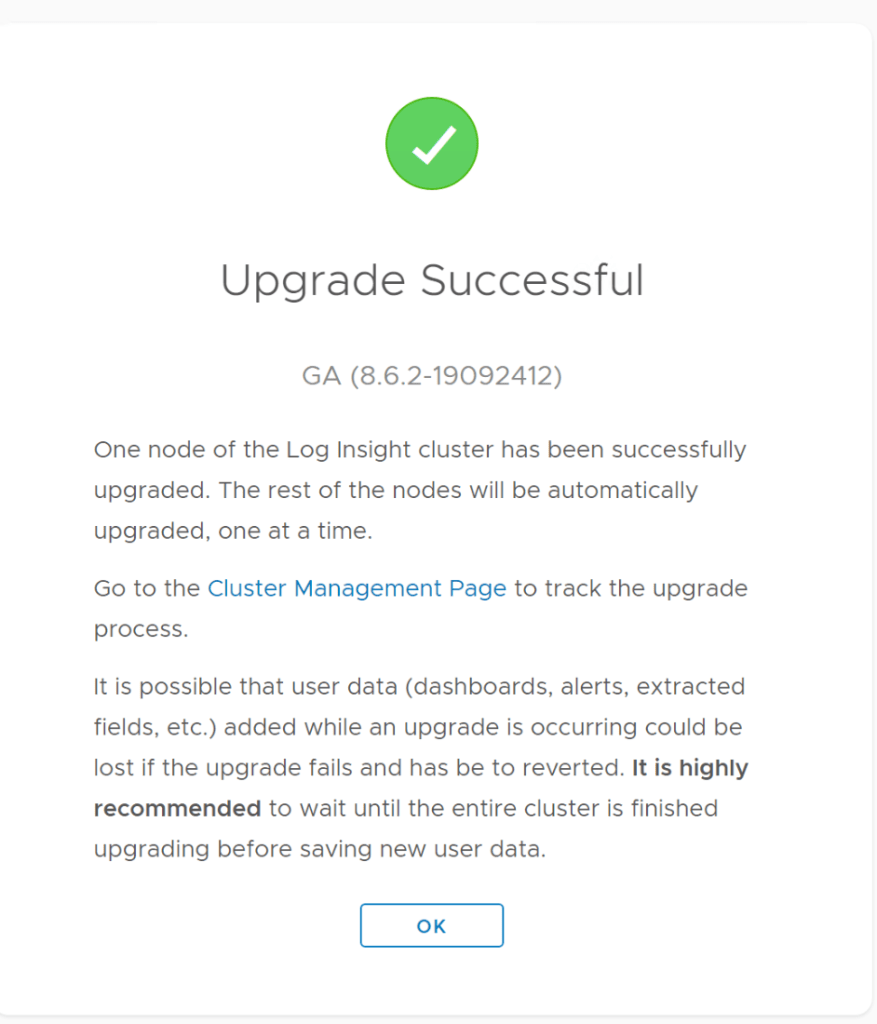Click the word "Successful" in the heading
877x1024 pixels.
click(532, 280)
